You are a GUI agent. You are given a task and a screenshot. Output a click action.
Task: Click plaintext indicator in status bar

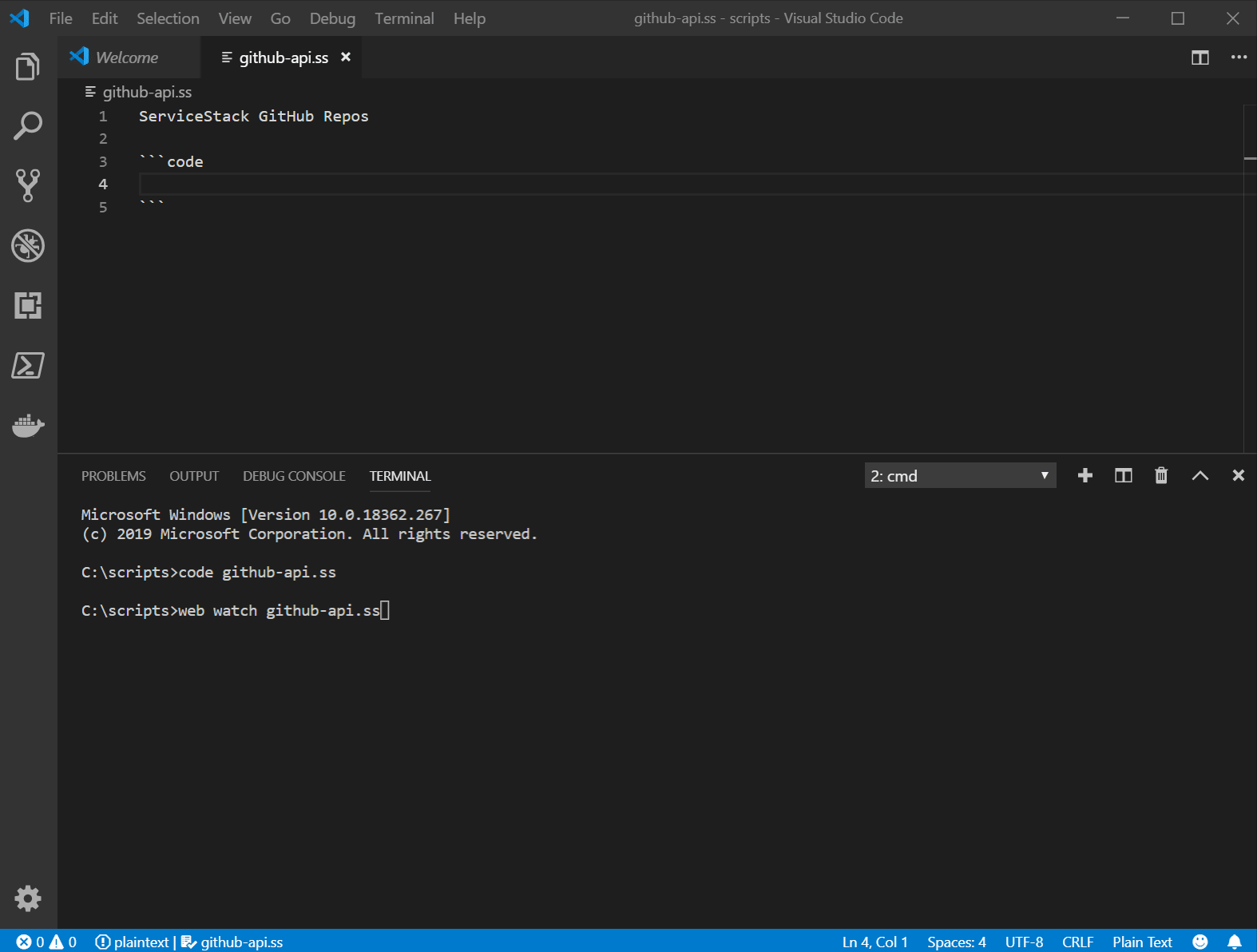pyautogui.click(x=133, y=942)
